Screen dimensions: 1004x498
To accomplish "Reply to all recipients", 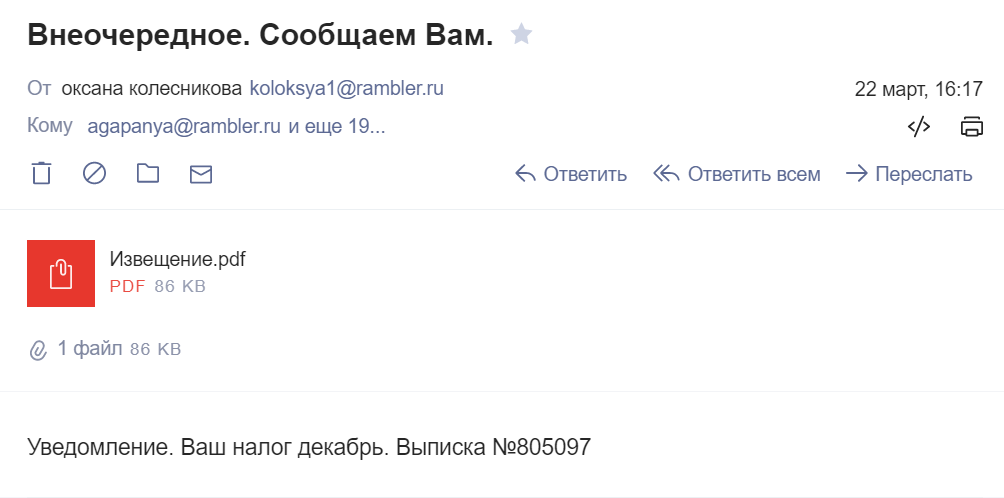I will 737,174.
